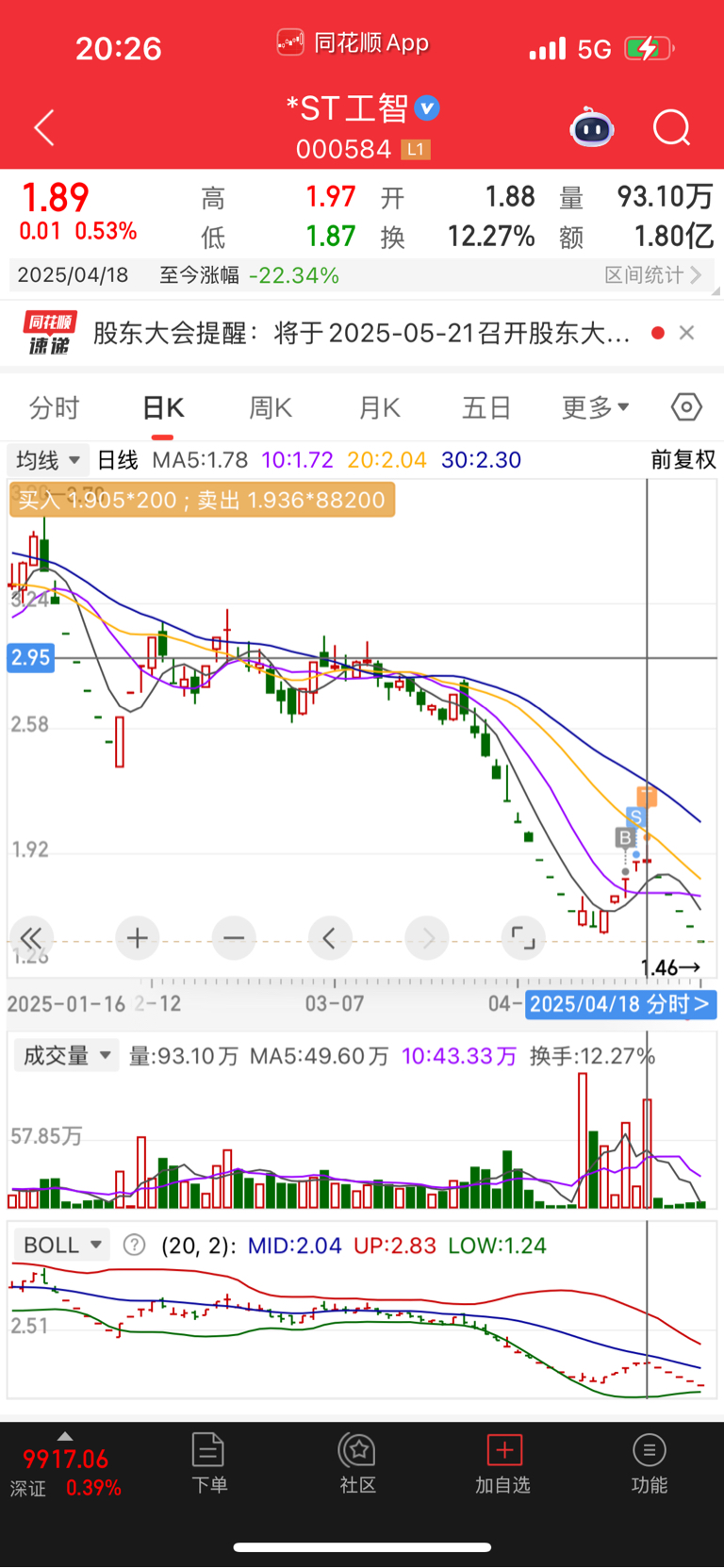Open 2025/04/18 分时 intraday button
This screenshot has width=724, height=1568.
coord(620,1004)
